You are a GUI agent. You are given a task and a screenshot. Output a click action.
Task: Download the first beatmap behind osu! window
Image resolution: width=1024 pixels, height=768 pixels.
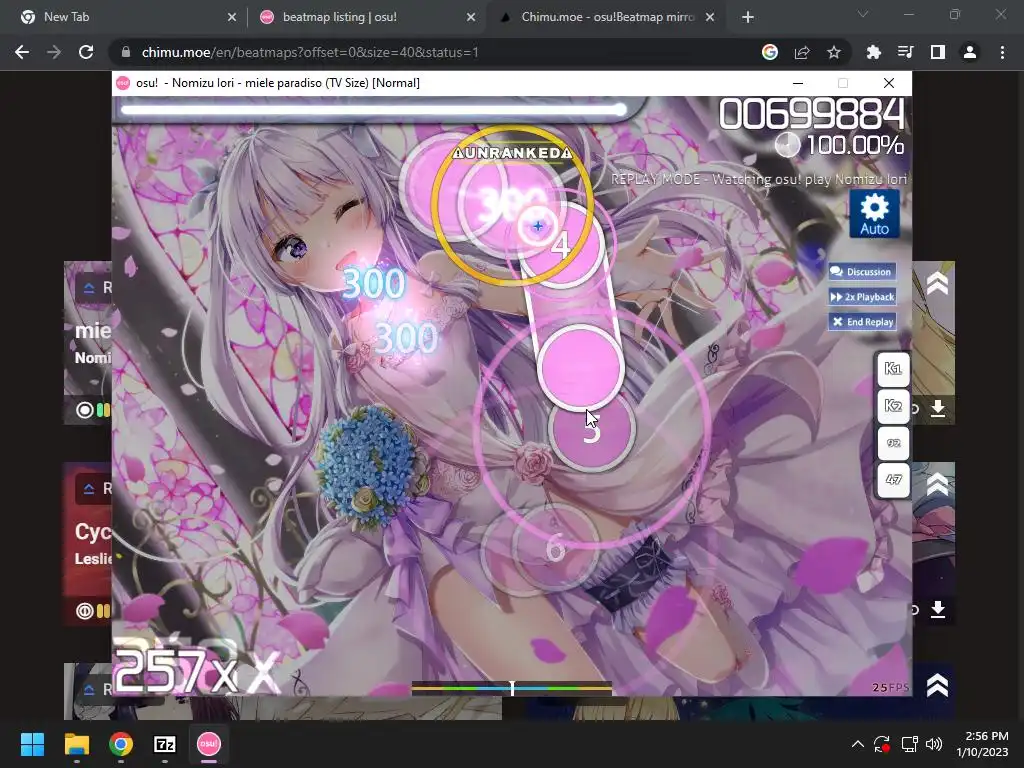[938, 408]
